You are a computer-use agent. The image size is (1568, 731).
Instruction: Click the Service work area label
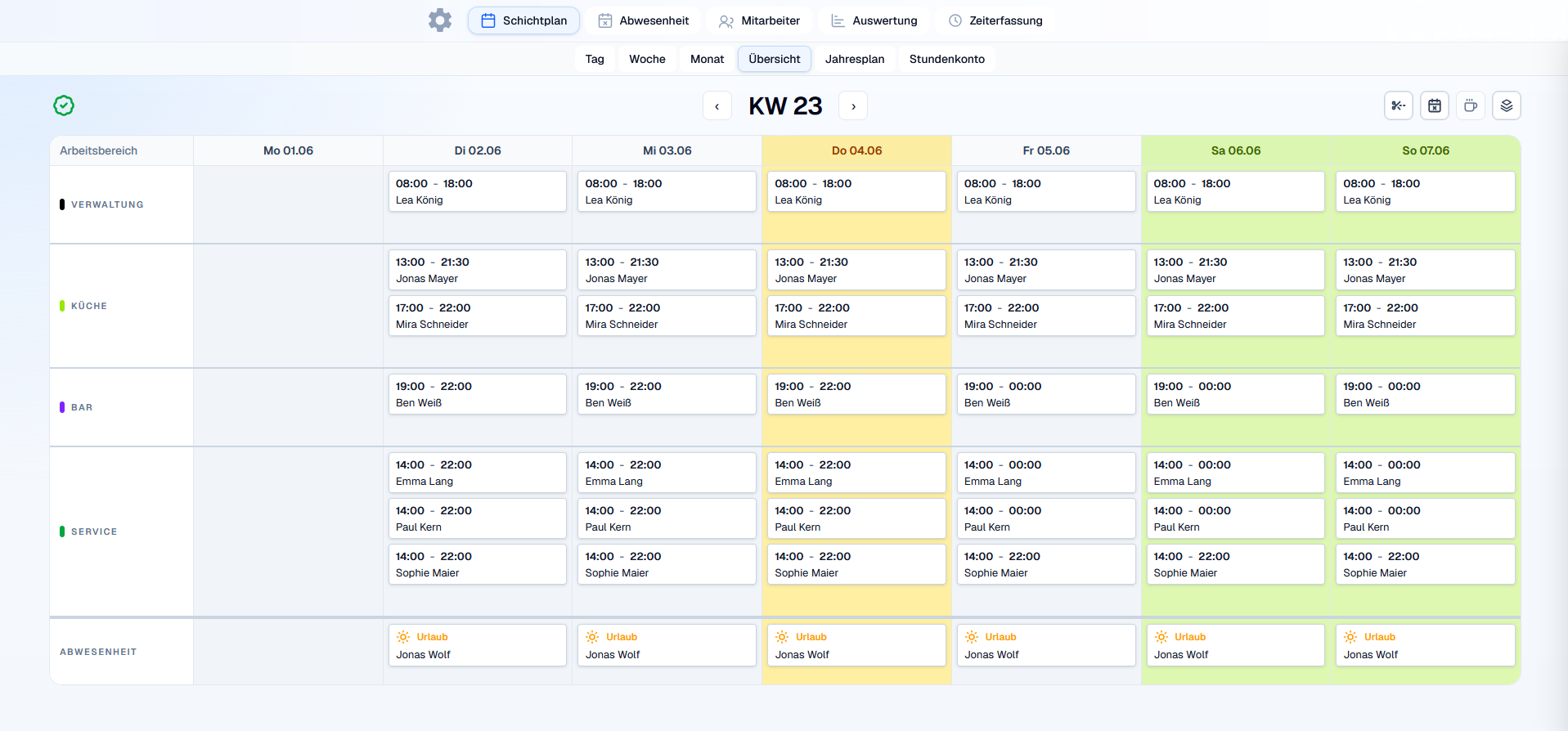(94, 531)
